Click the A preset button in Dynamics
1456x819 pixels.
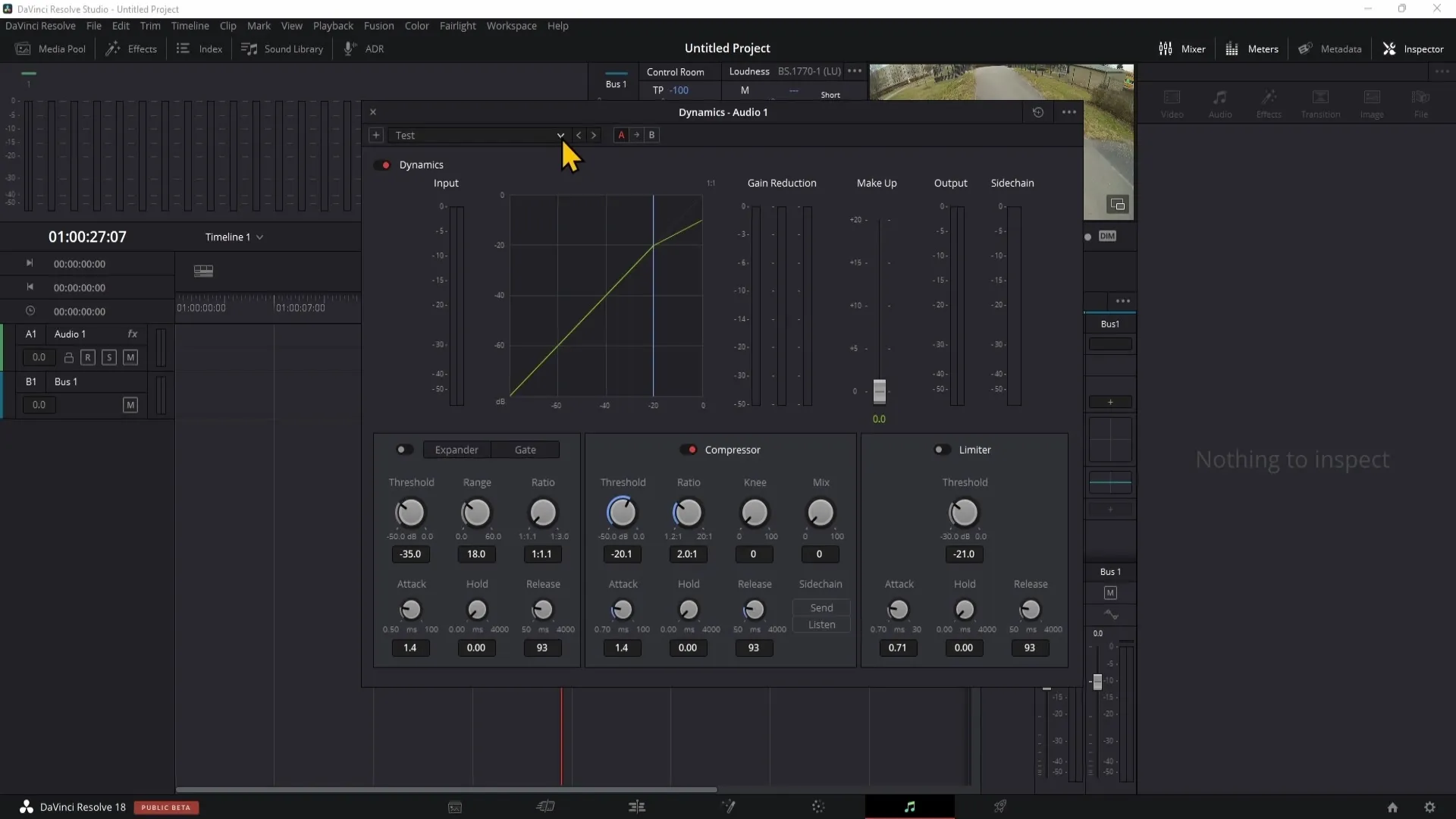[622, 135]
